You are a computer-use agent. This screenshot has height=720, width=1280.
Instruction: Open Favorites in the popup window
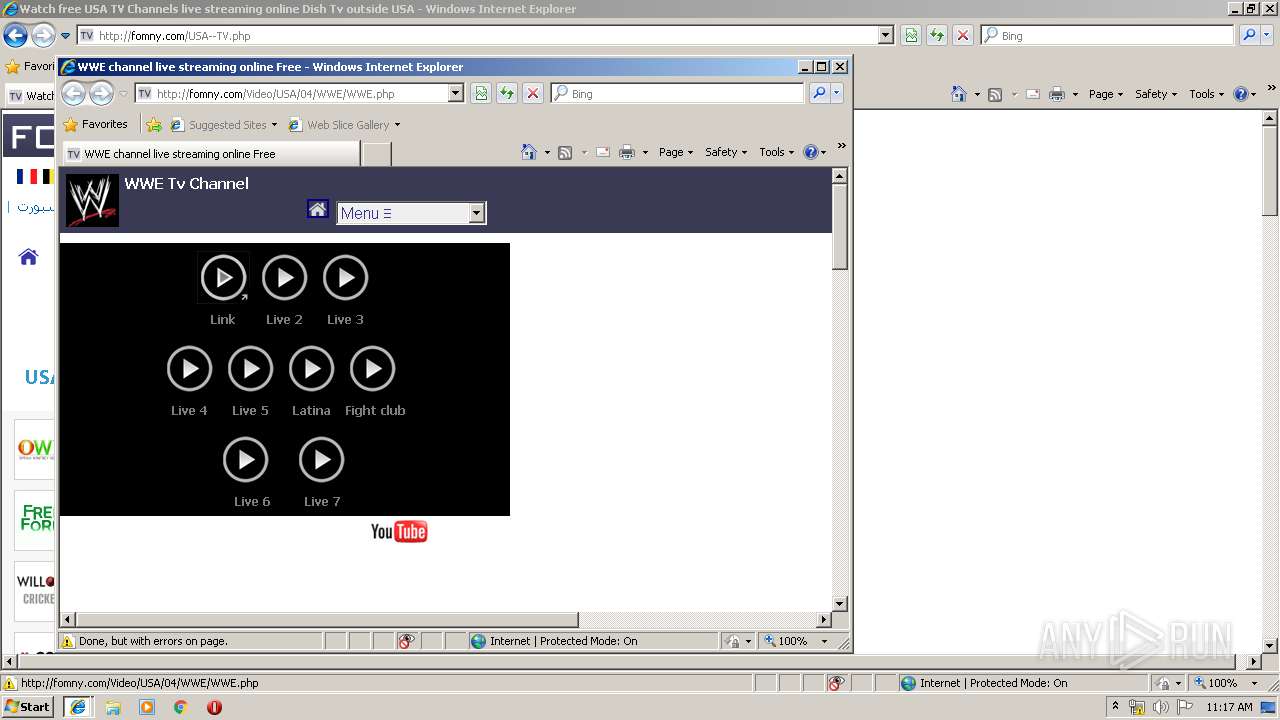click(95, 125)
